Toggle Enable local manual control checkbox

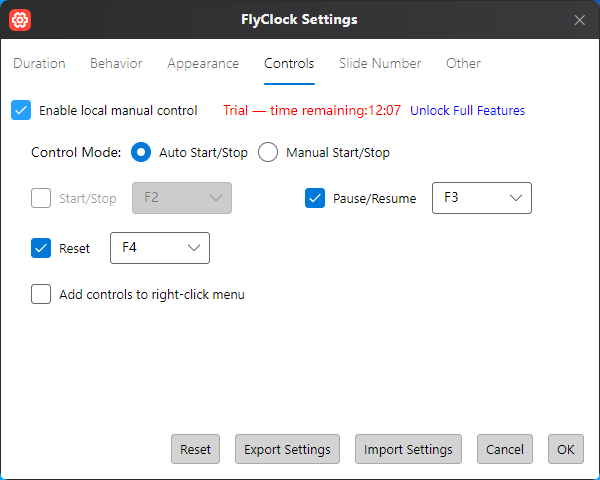click(21, 110)
